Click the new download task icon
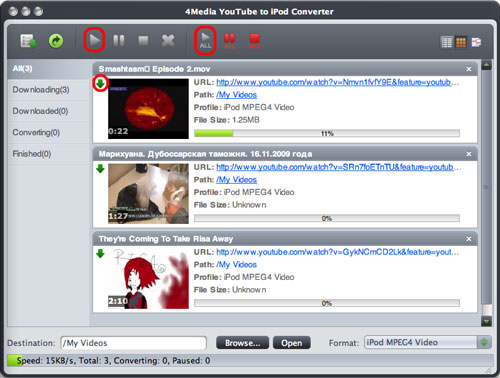The image size is (500, 378). tap(28, 41)
